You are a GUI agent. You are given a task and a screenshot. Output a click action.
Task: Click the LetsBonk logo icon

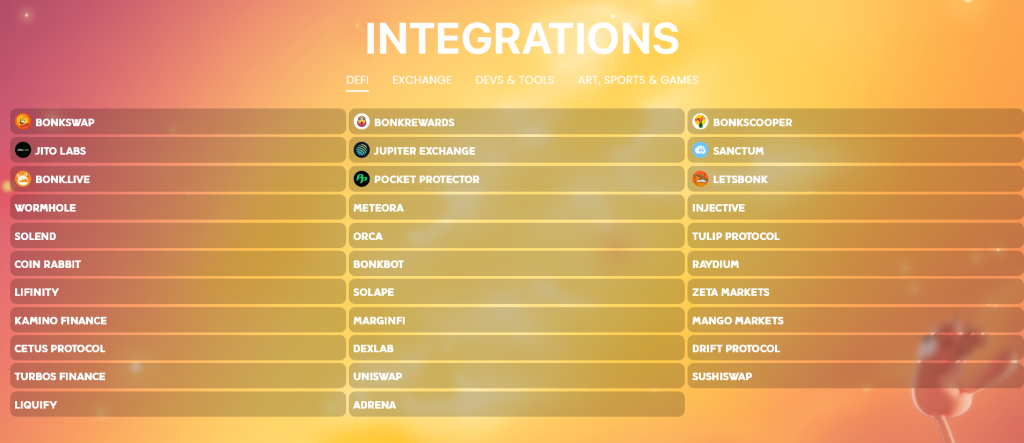click(x=700, y=179)
